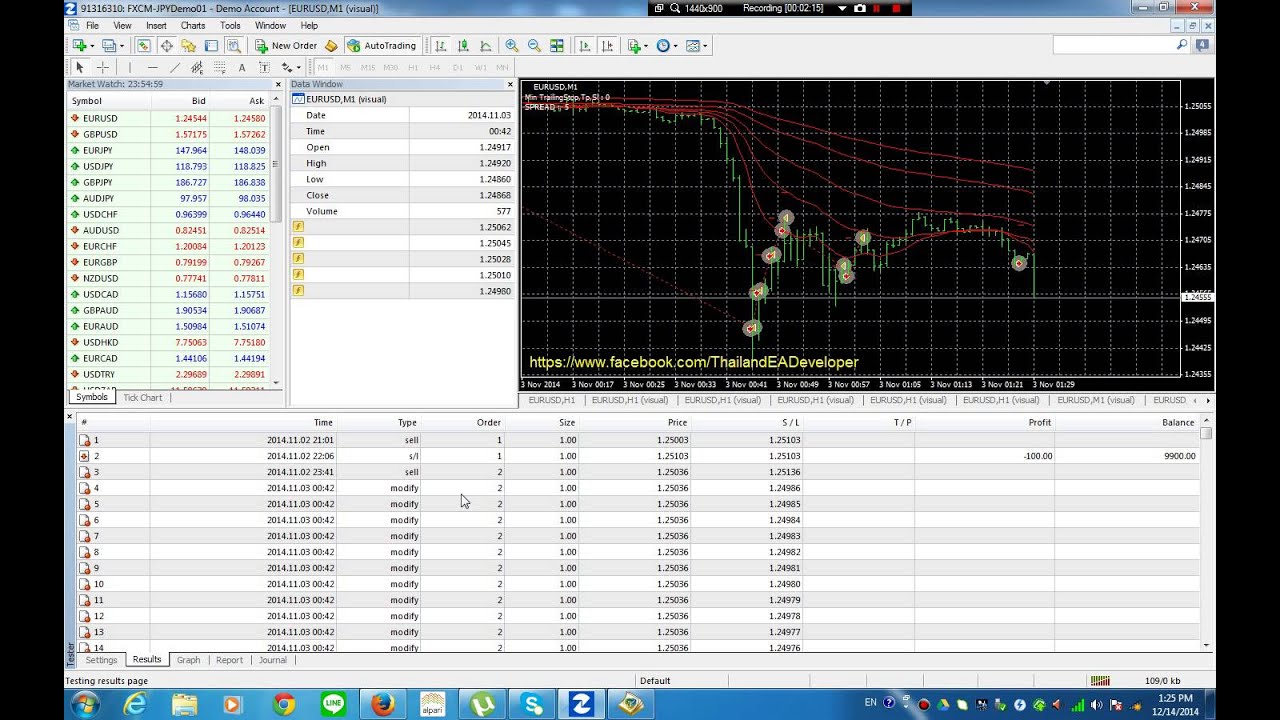Viewport: 1280px width, 720px height.
Task: Open the Window menu
Action: click(x=270, y=25)
